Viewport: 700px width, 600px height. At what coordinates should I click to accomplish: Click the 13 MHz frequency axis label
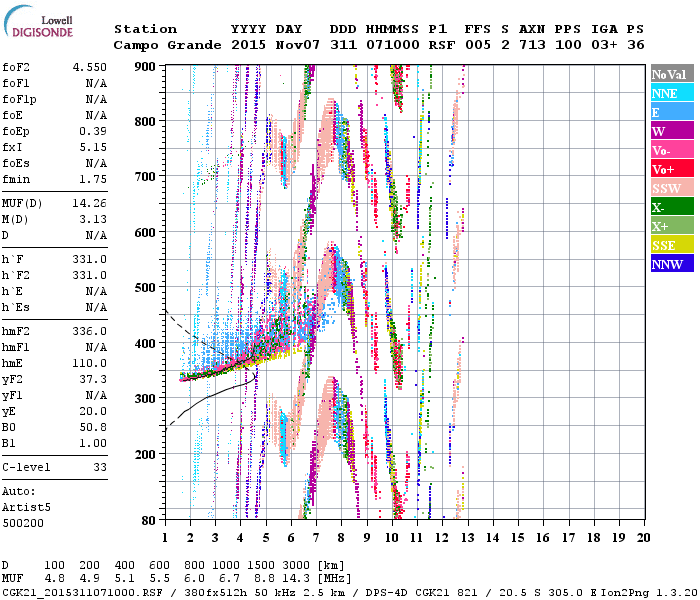[x=467, y=538]
